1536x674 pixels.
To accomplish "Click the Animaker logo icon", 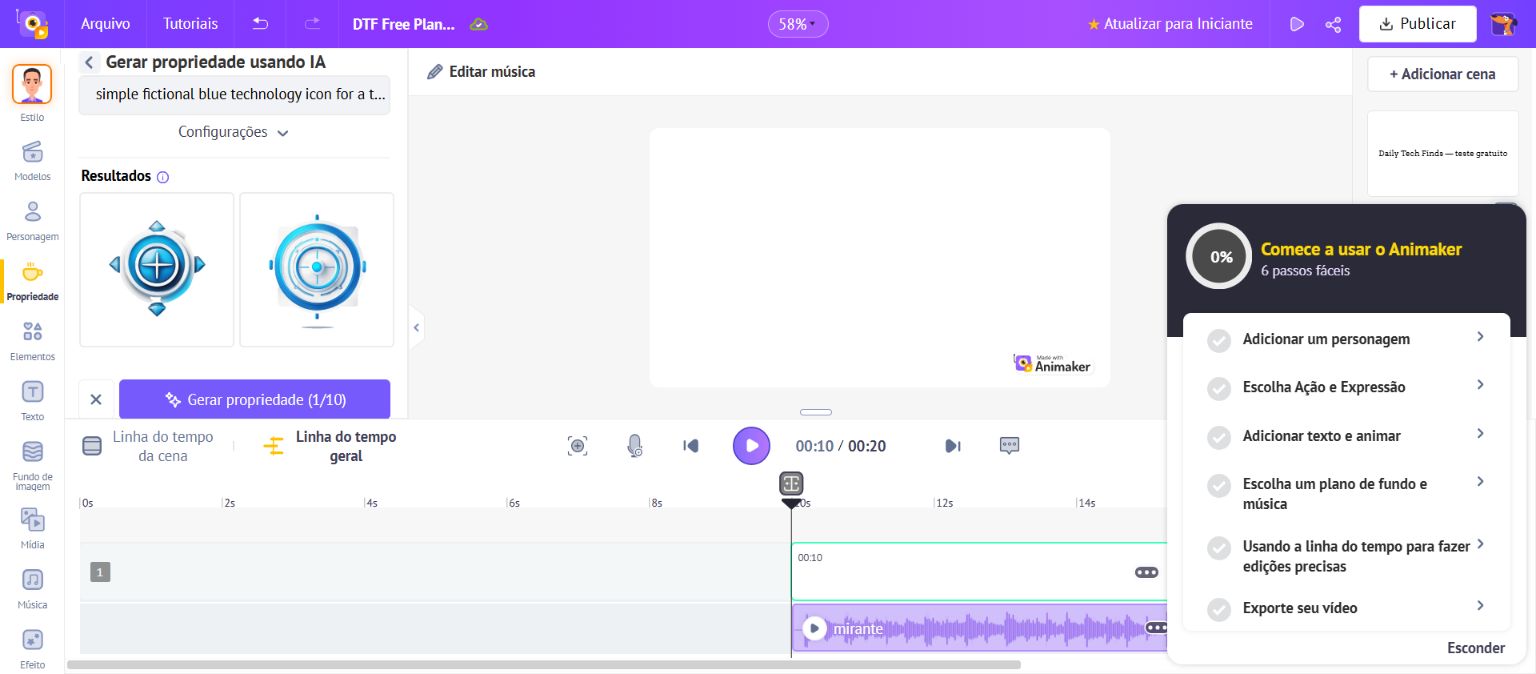I will (32, 24).
